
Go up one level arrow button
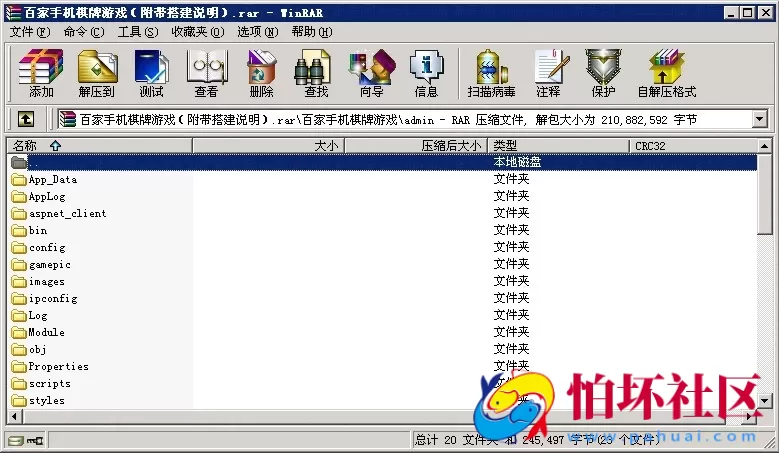tap(26, 119)
